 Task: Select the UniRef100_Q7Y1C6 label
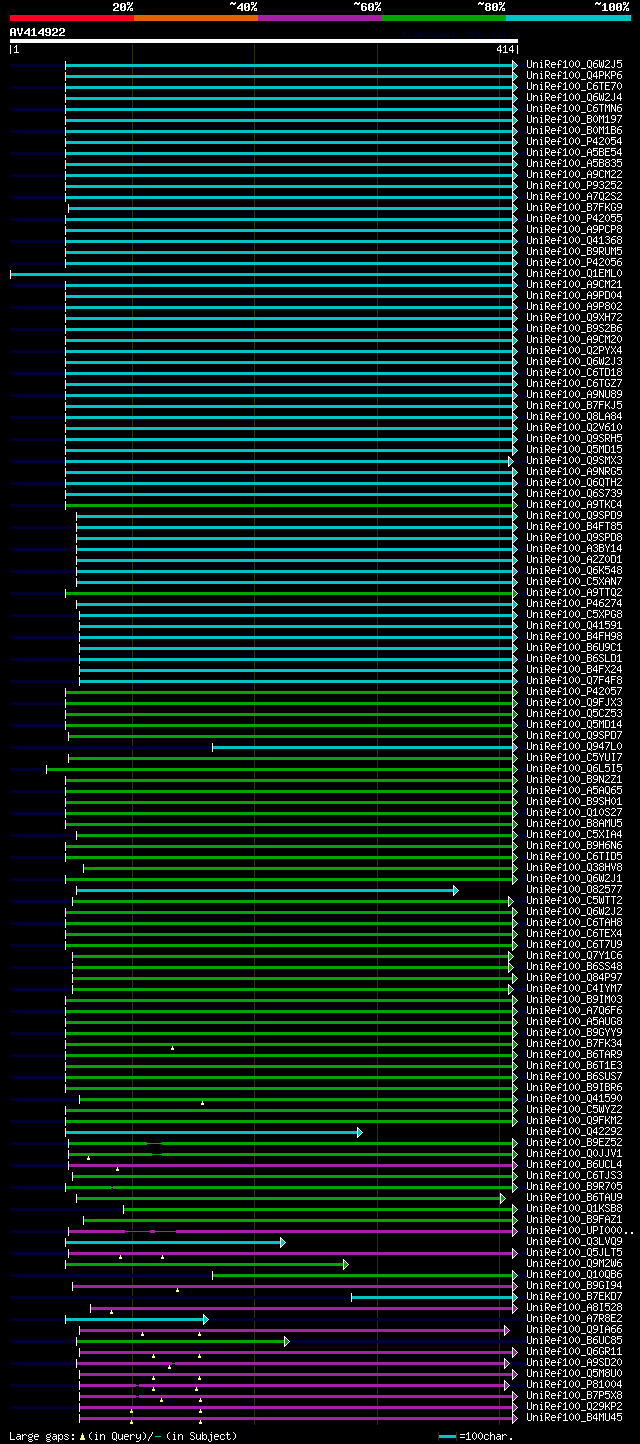pos(574,955)
